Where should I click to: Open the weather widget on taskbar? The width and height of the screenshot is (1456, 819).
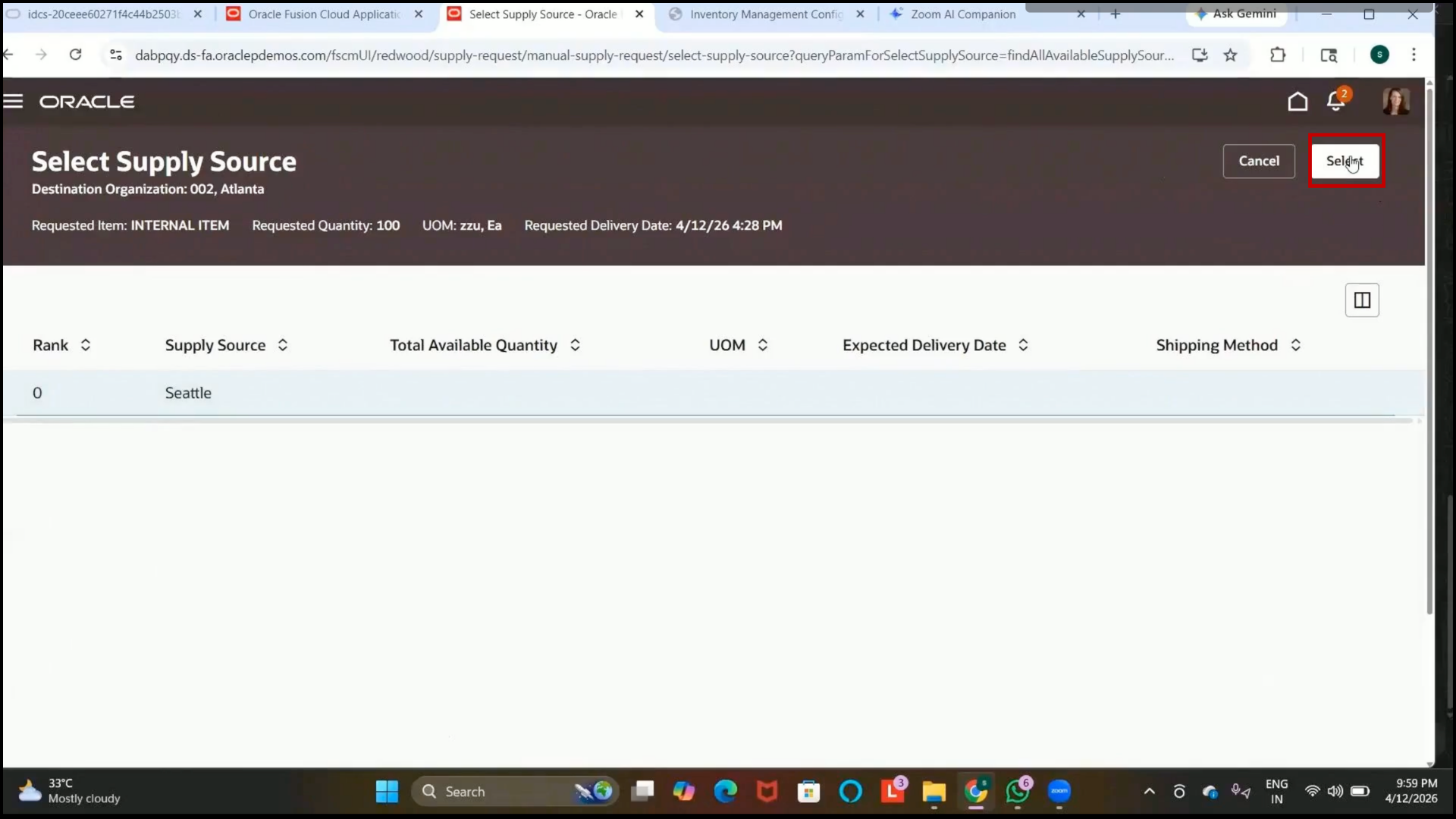[70, 792]
